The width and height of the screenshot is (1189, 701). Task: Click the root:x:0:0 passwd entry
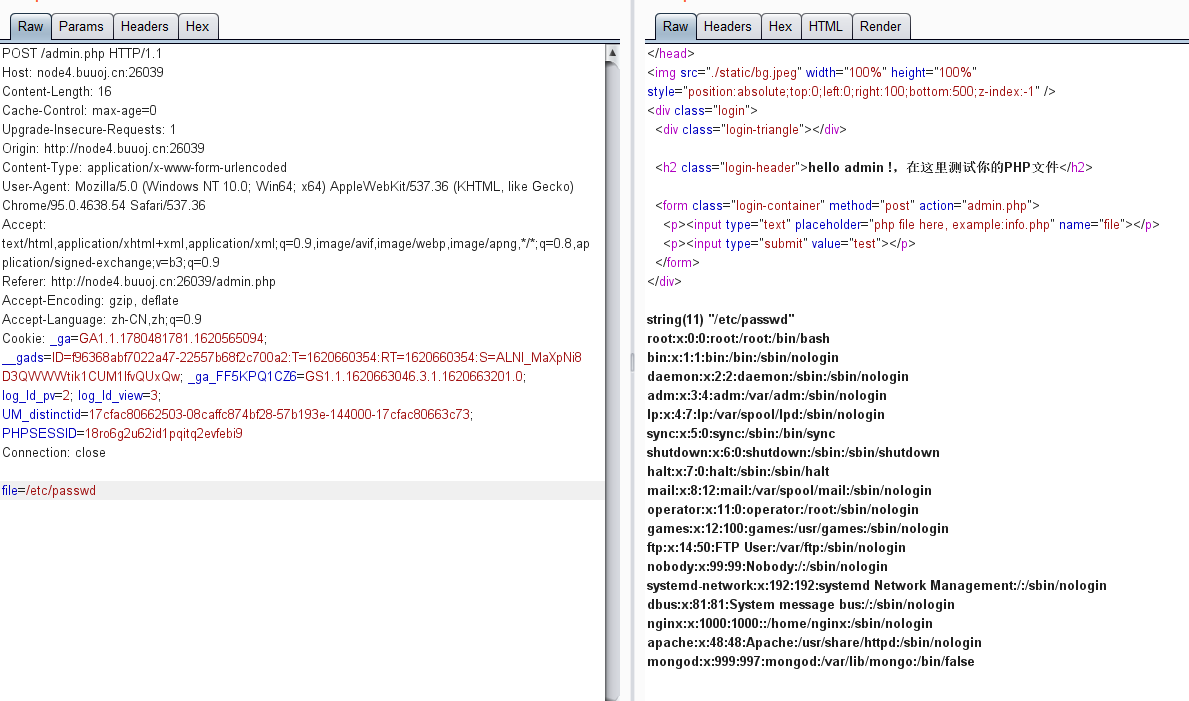(738, 338)
